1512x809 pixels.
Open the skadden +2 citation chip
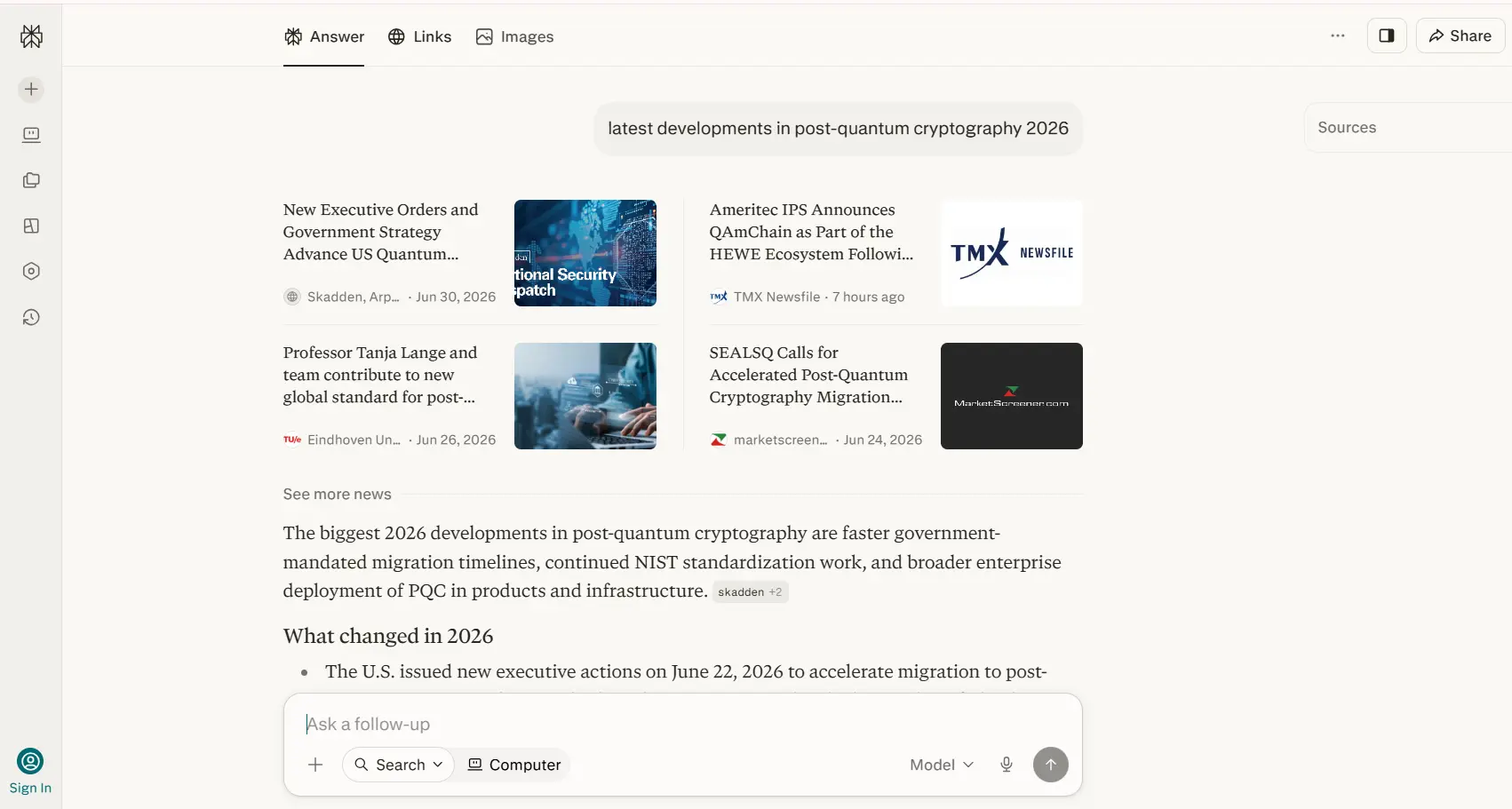tap(751, 592)
